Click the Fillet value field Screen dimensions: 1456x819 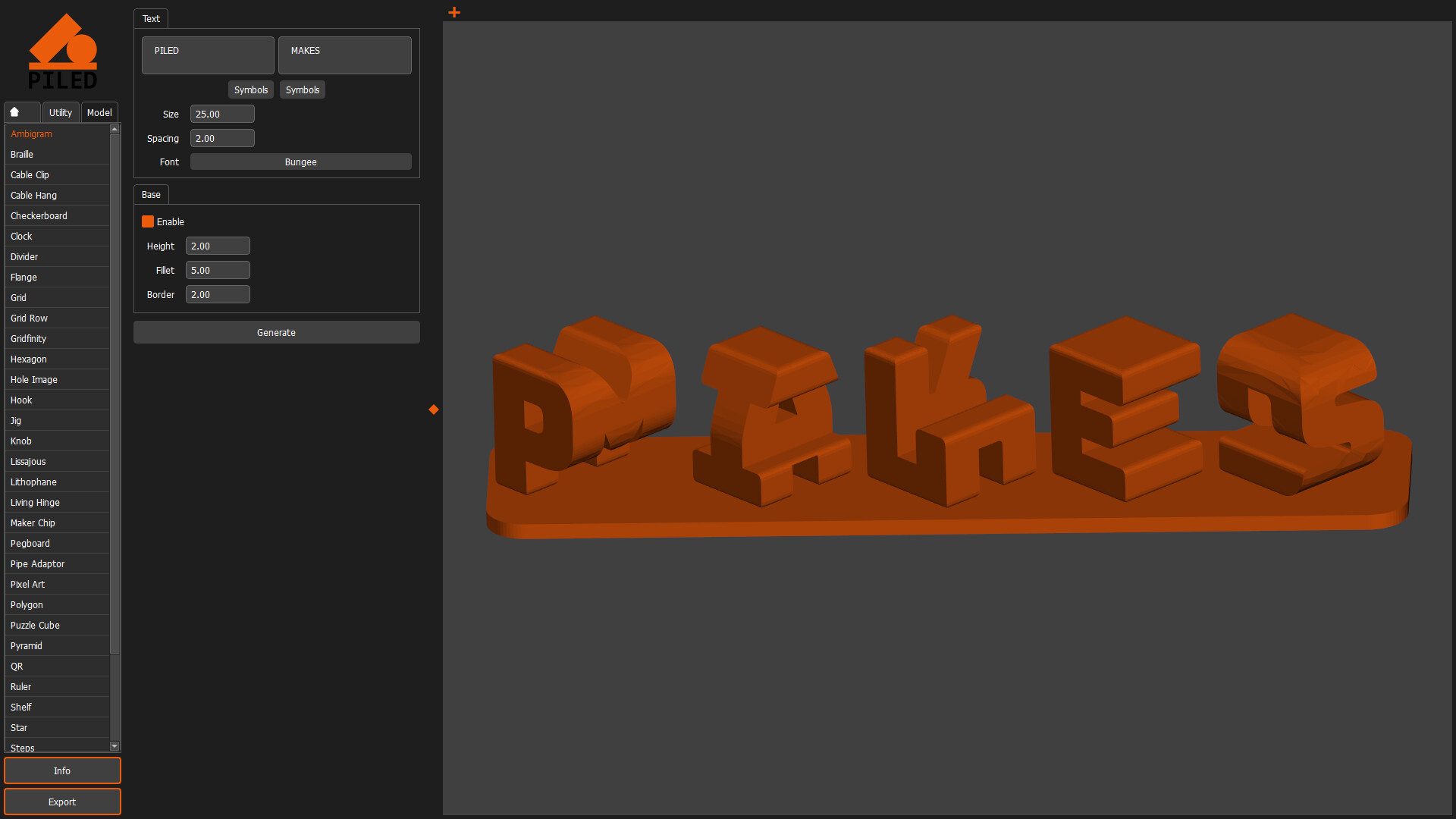[218, 270]
